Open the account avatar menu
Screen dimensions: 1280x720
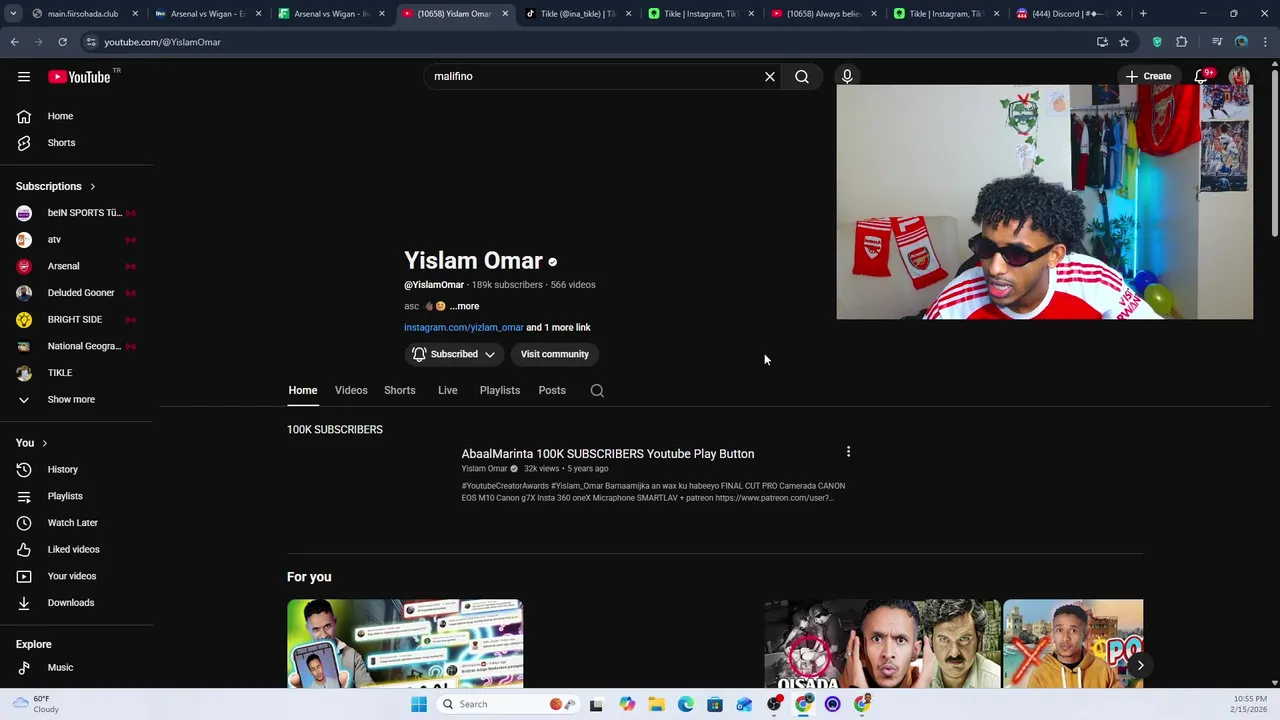click(x=1239, y=77)
